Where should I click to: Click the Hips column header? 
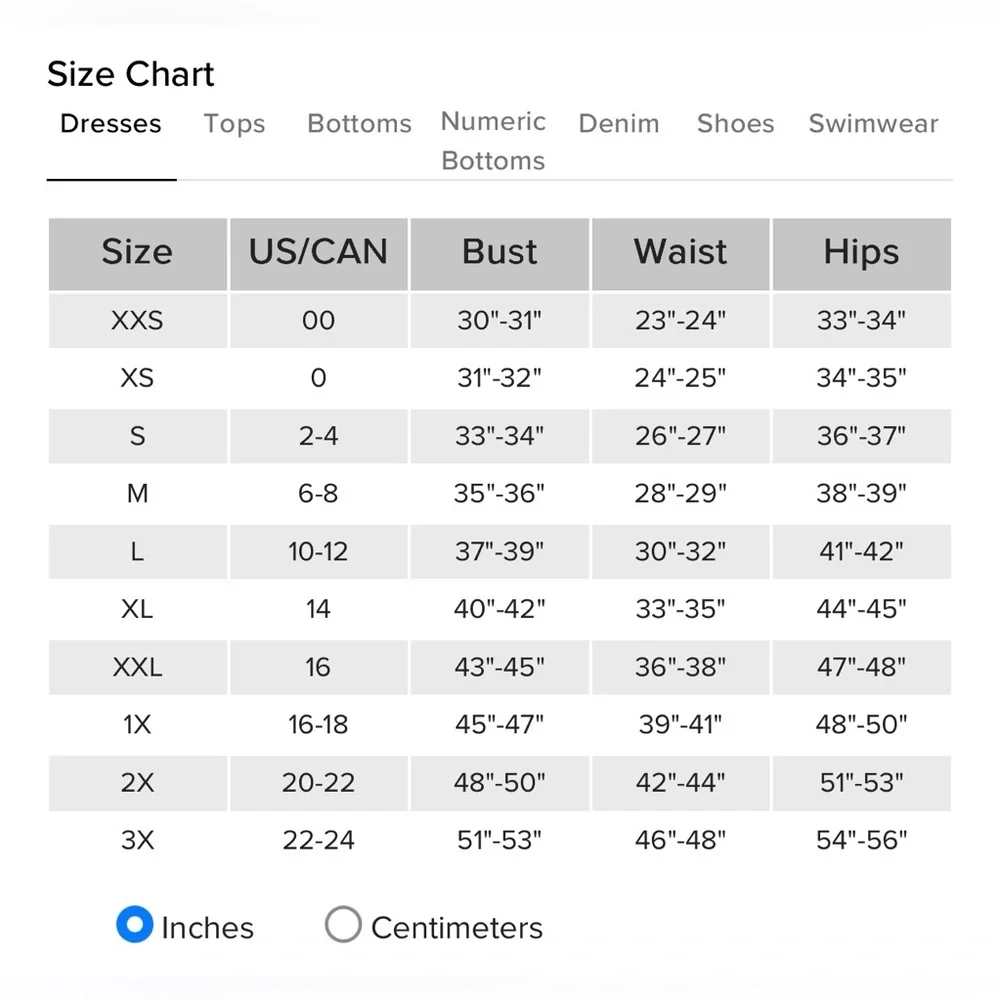click(861, 253)
